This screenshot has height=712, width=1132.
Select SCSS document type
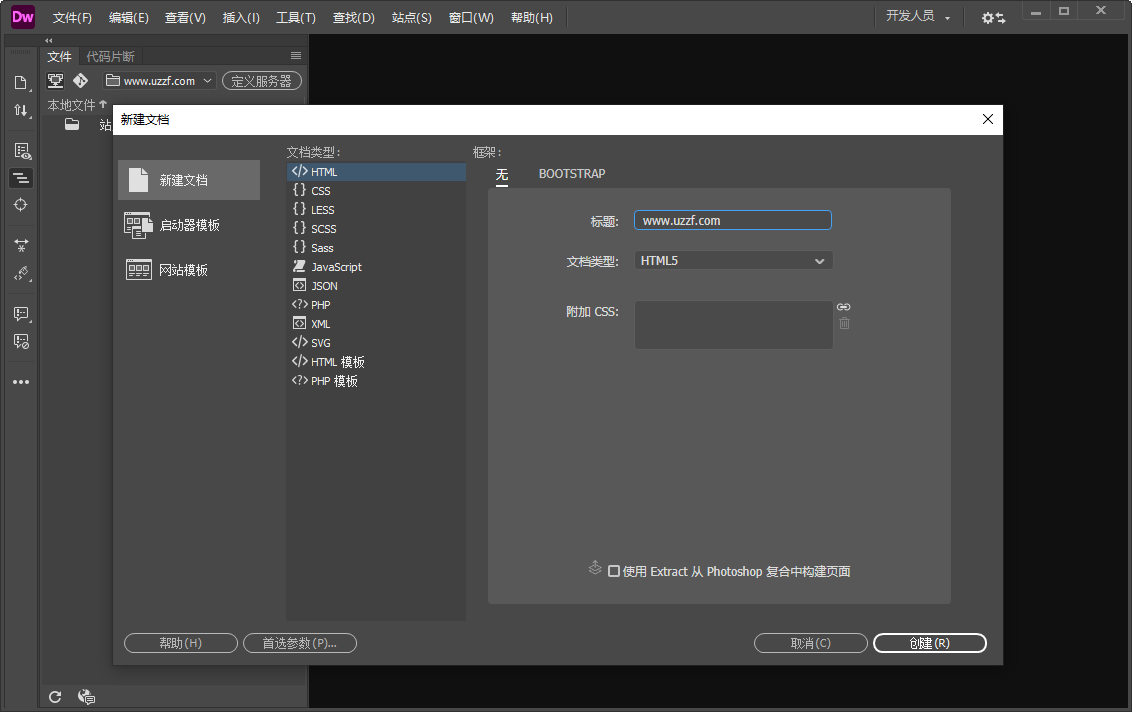tap(376, 229)
